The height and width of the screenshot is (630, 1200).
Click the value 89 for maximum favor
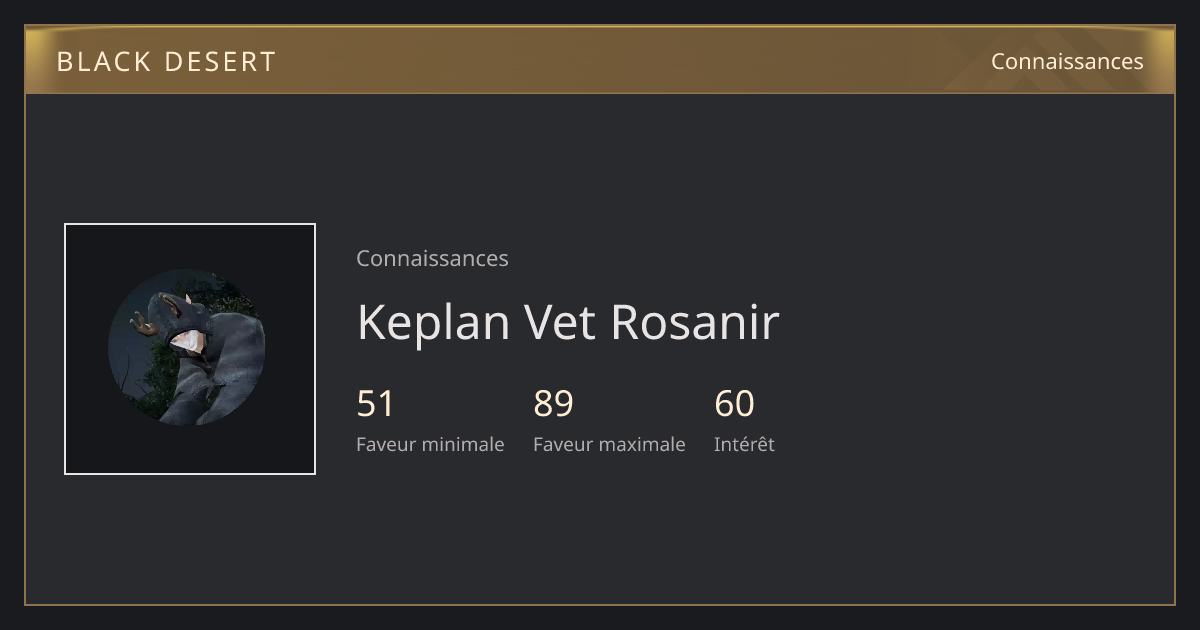tap(553, 404)
